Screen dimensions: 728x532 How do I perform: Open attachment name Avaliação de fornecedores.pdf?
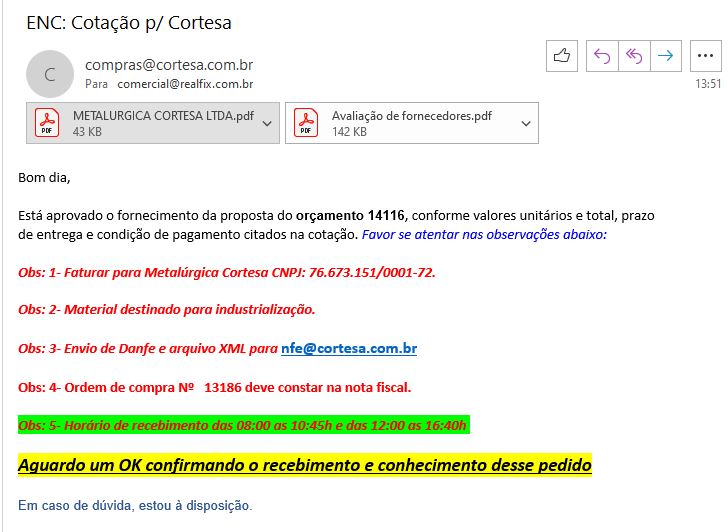[411, 116]
